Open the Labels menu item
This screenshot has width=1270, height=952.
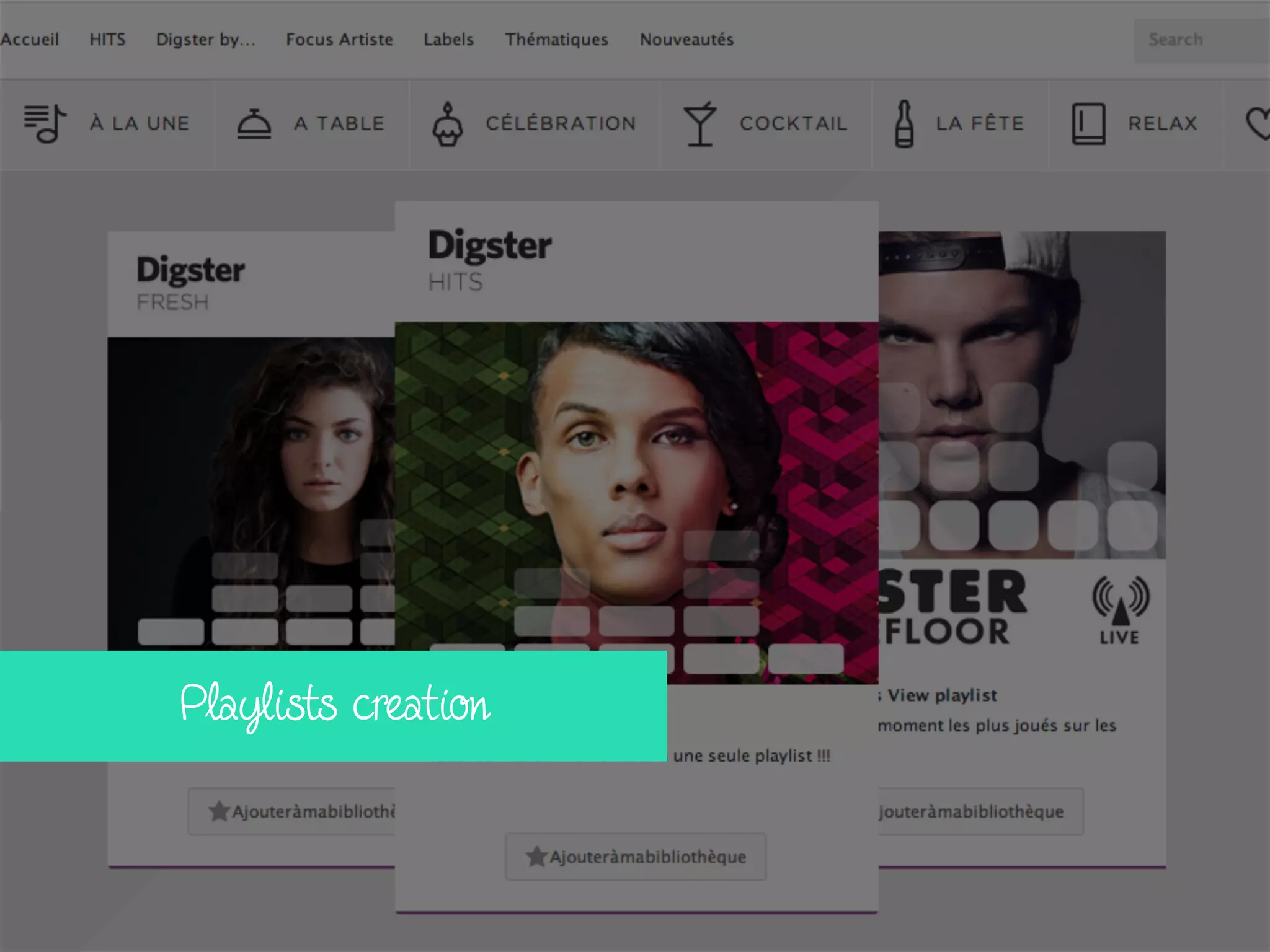[448, 40]
